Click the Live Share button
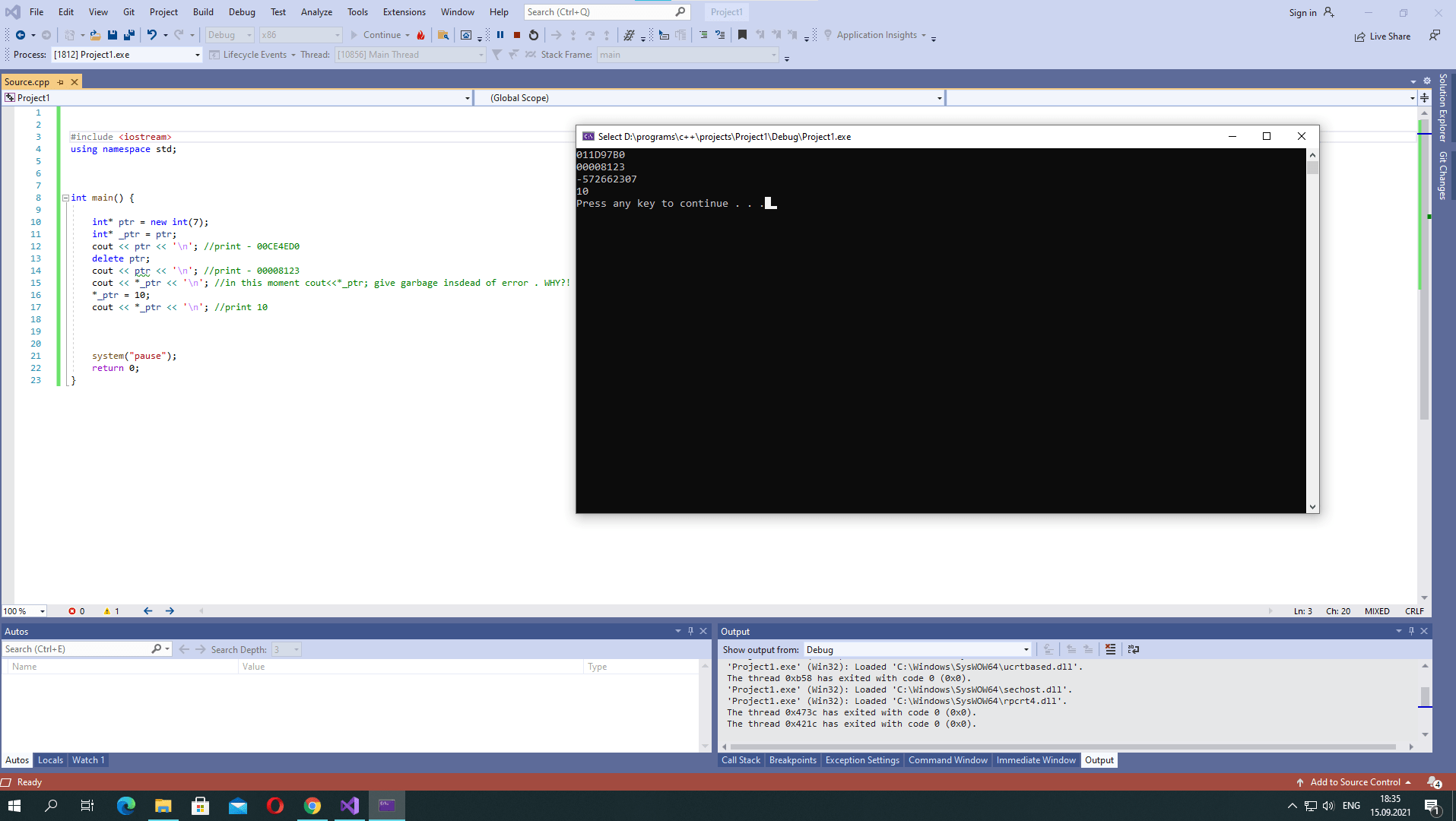The image size is (1456, 821). (1382, 36)
